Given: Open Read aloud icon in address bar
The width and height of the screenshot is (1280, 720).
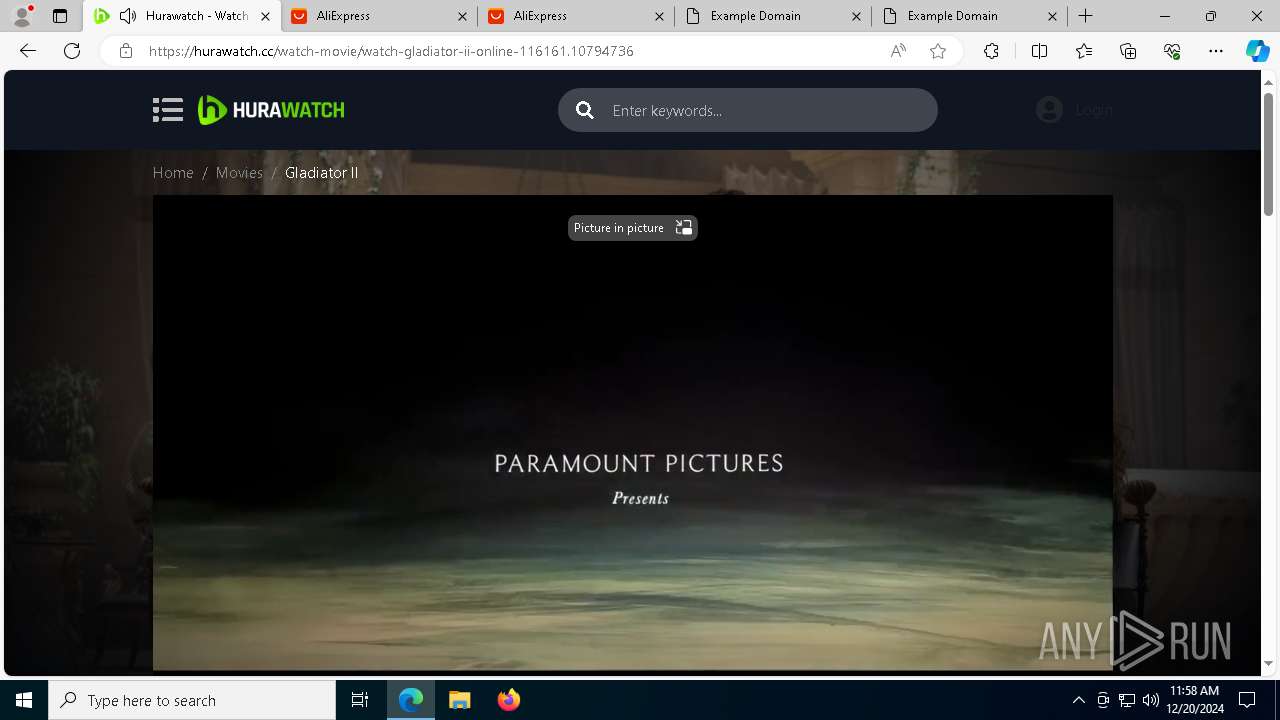Looking at the screenshot, I should click(898, 51).
